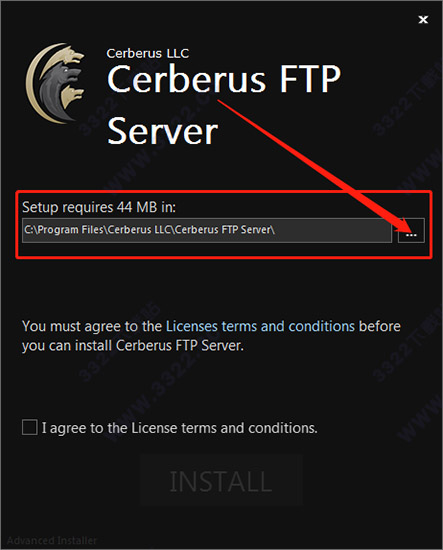Focus the installation path text field
This screenshot has width=443, height=550.
(x=207, y=230)
